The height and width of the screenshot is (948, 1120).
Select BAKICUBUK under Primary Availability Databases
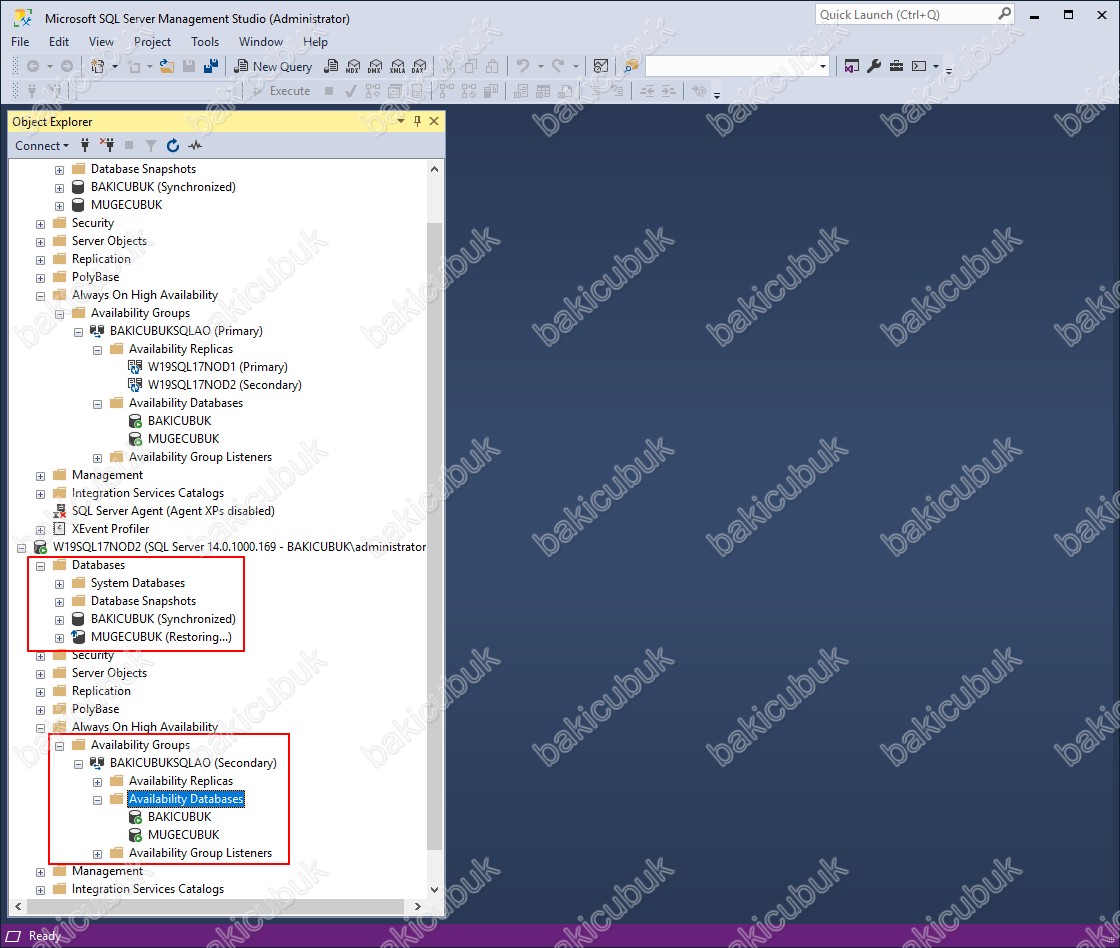pyautogui.click(x=179, y=421)
